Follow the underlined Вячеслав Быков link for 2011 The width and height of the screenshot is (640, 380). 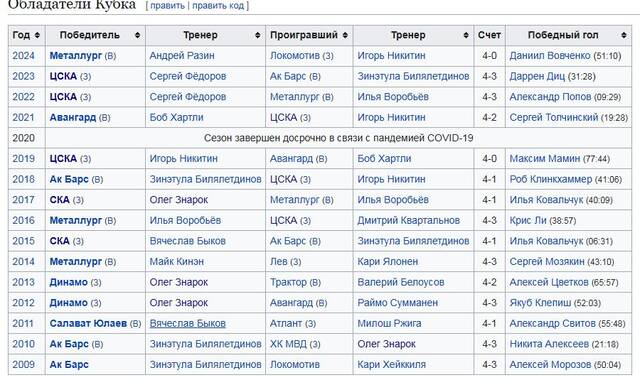(187, 324)
